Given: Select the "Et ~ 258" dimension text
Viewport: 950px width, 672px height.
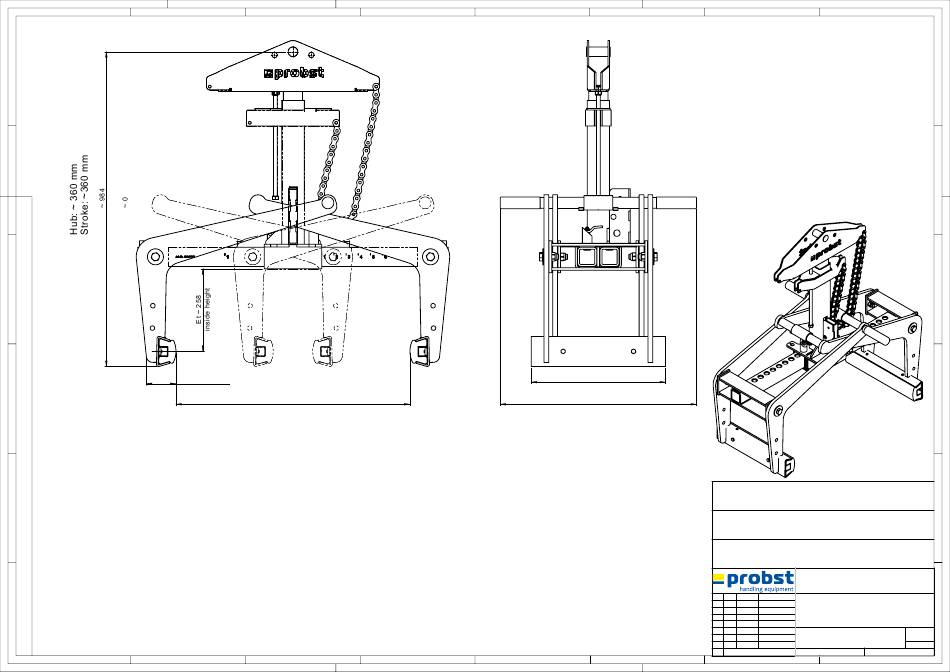Looking at the screenshot, I should click(x=199, y=310).
